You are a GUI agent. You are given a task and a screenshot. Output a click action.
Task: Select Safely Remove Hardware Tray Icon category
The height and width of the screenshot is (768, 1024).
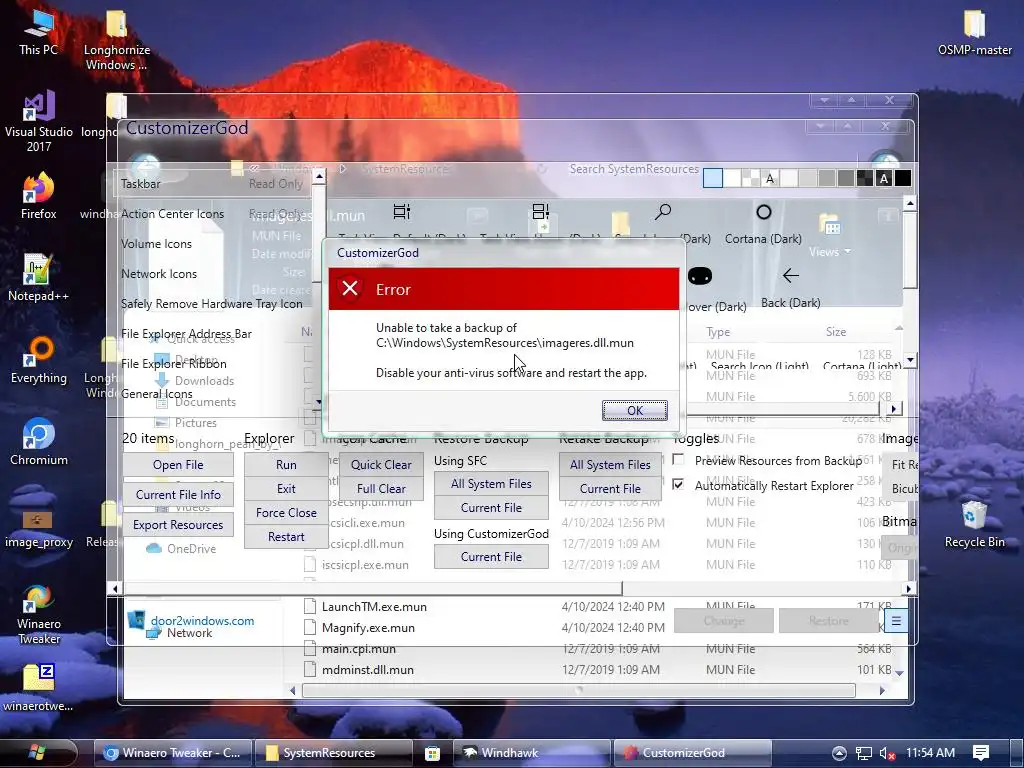click(212, 304)
